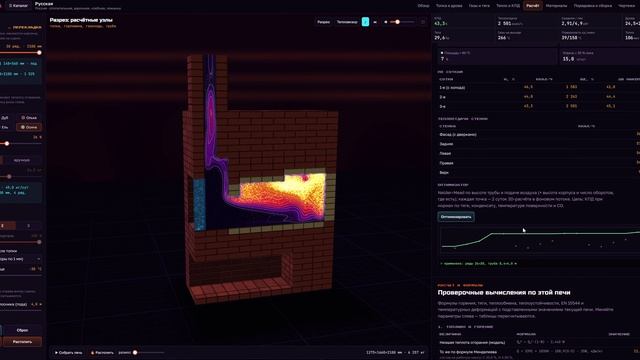Switch to the Материалы tab
The height and width of the screenshot is (360, 640).
point(556,6)
